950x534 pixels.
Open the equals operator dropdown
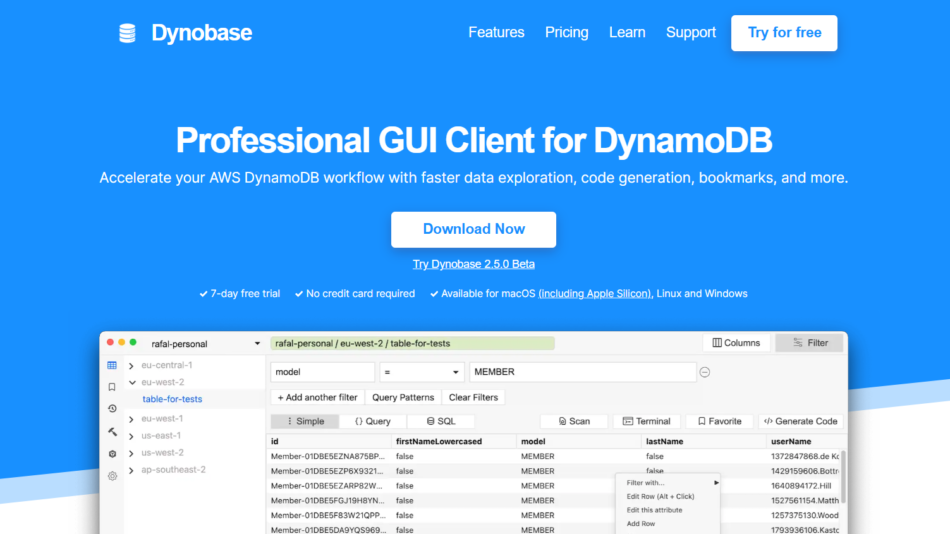pyautogui.click(x=421, y=372)
